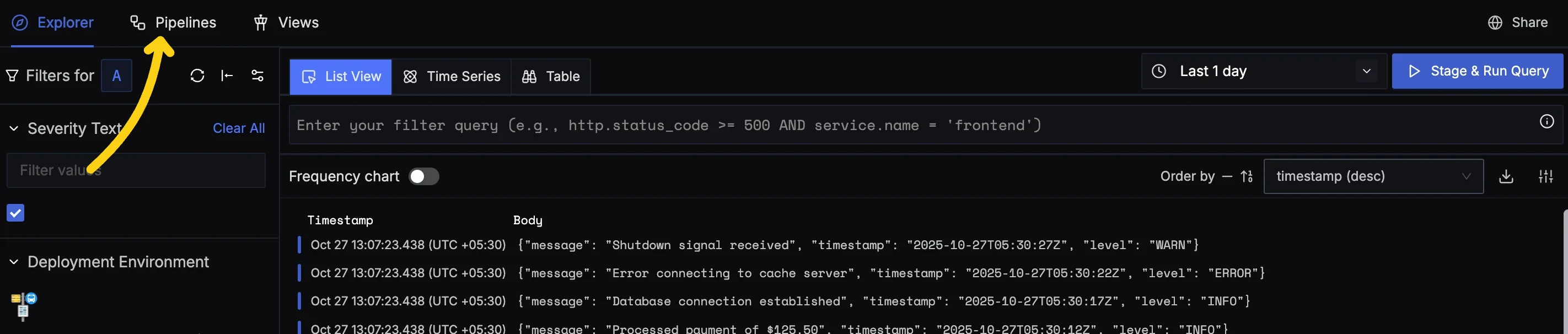This screenshot has width=1568, height=334.
Task: Select the A query chip in Filters for
Action: coord(116,75)
